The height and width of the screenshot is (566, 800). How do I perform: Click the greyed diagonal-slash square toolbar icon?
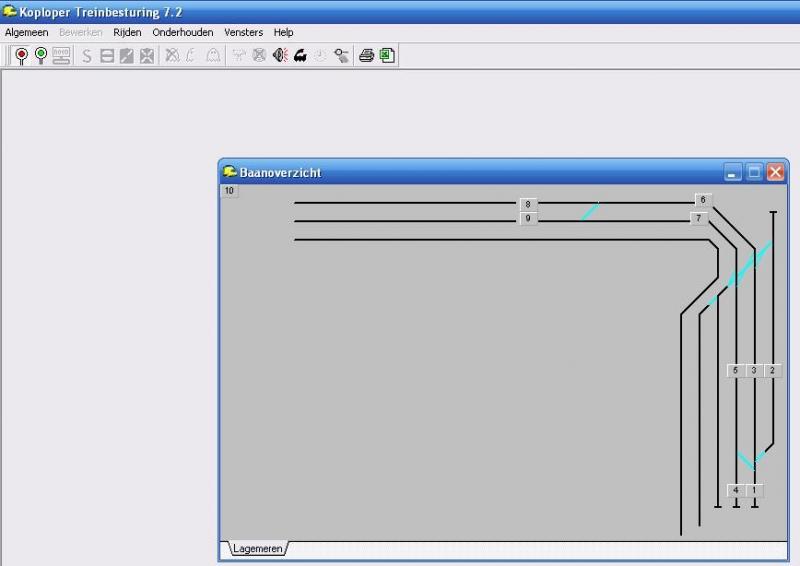[x=127, y=56]
